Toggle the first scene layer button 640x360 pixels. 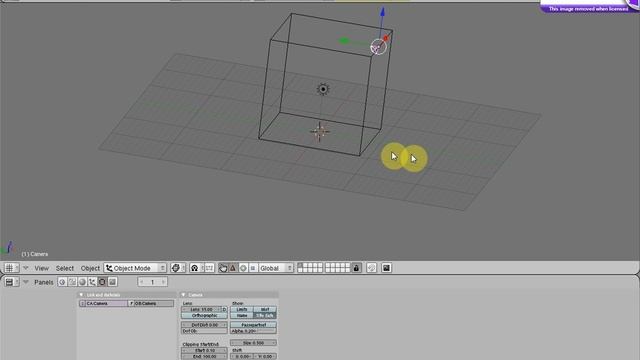(300, 266)
